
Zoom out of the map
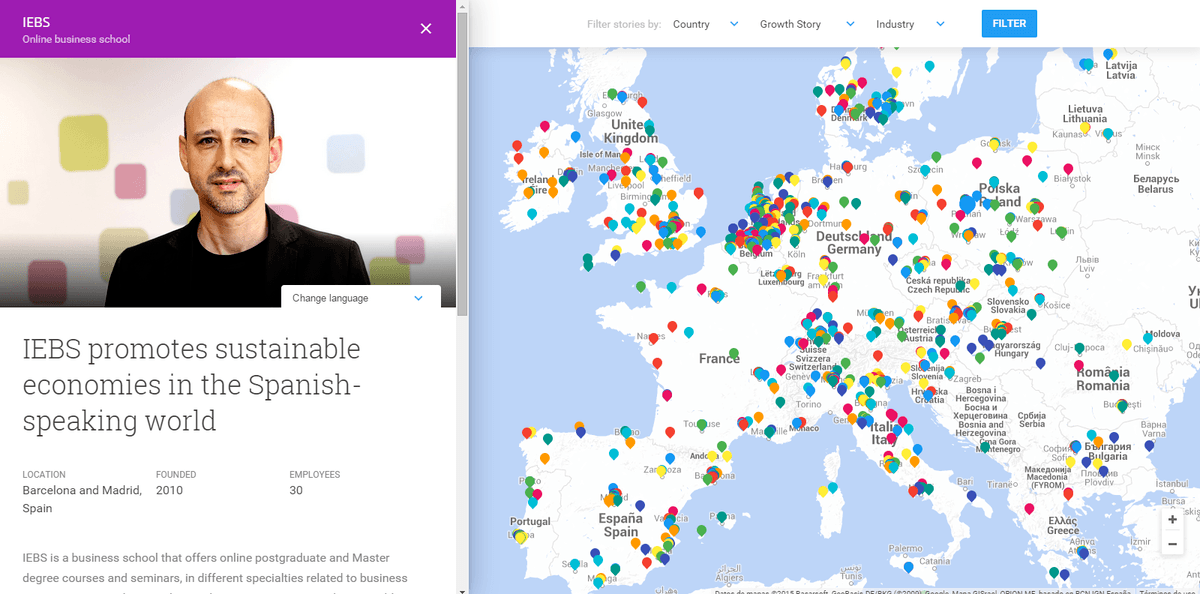click(x=1172, y=544)
